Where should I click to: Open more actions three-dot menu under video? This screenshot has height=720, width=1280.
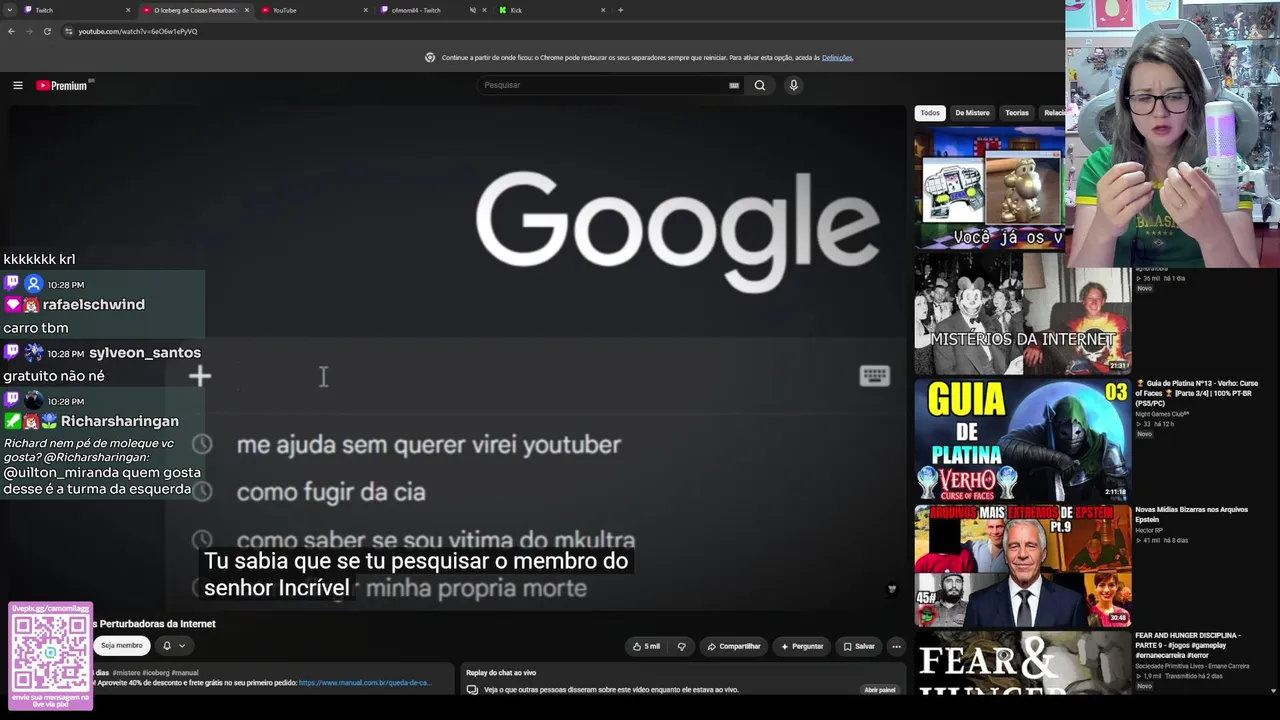coord(896,646)
